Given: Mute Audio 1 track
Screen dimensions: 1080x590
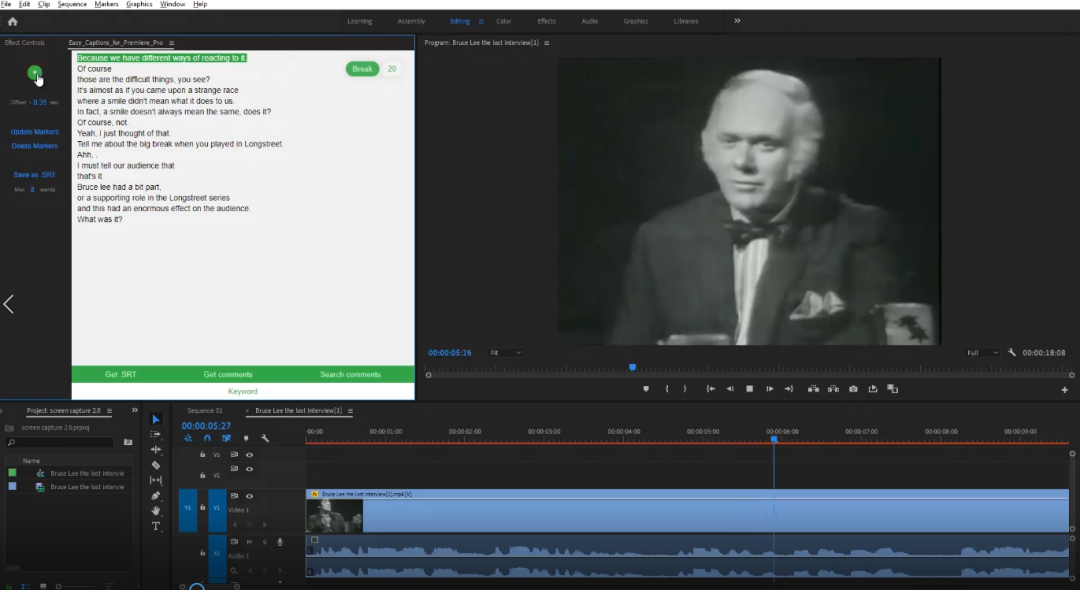Looking at the screenshot, I should 249,542.
